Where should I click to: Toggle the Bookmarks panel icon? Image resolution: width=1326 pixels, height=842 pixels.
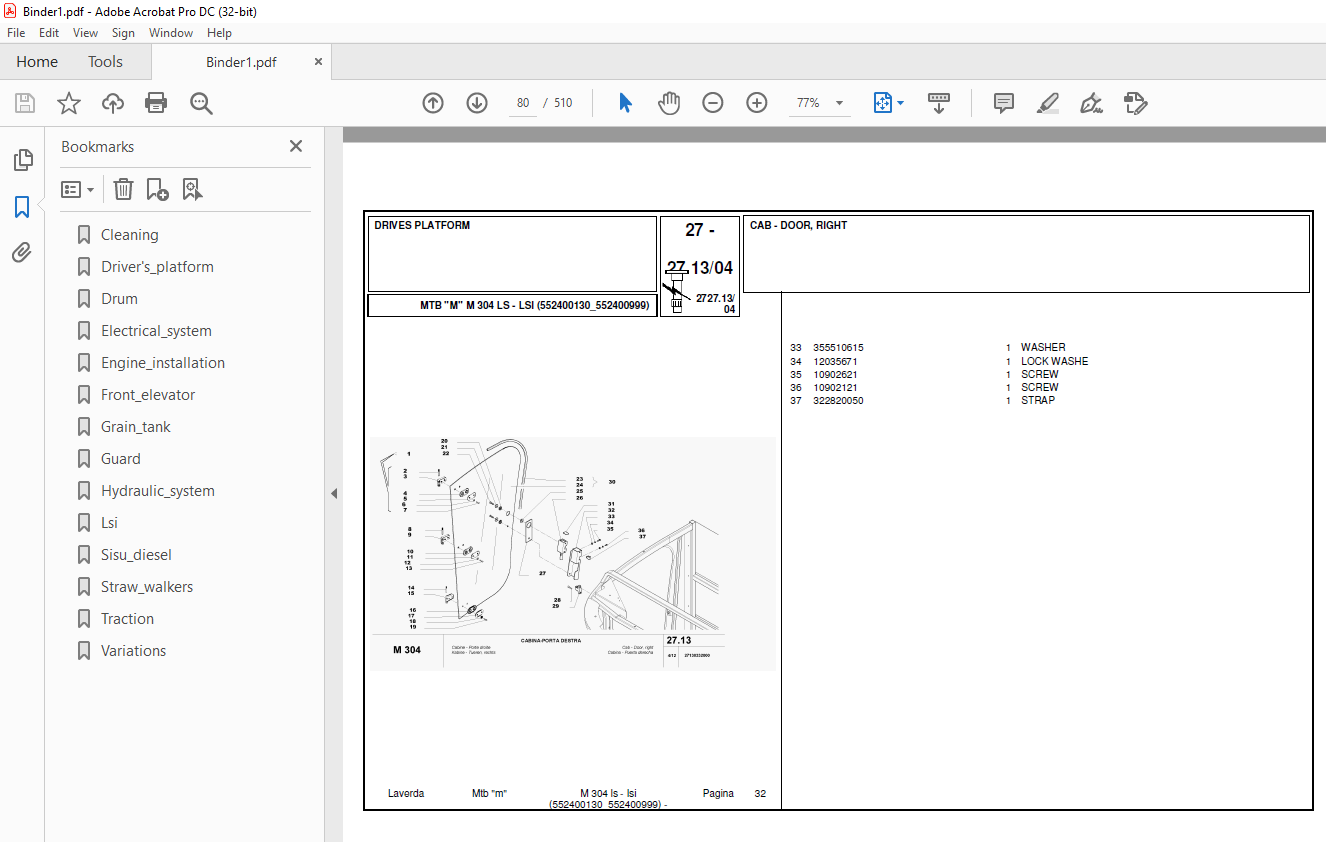coord(22,207)
